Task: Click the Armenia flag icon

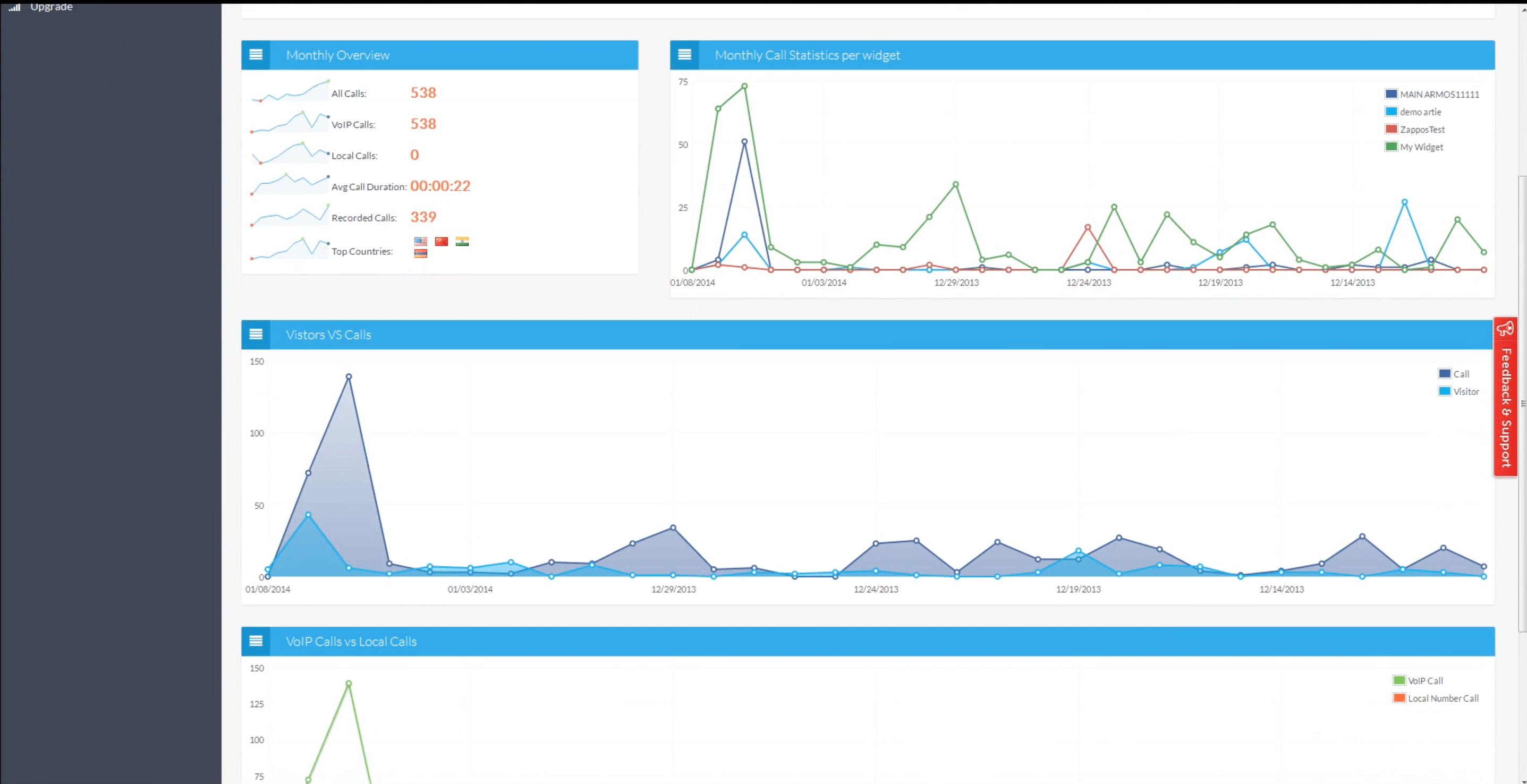Action: (x=420, y=253)
